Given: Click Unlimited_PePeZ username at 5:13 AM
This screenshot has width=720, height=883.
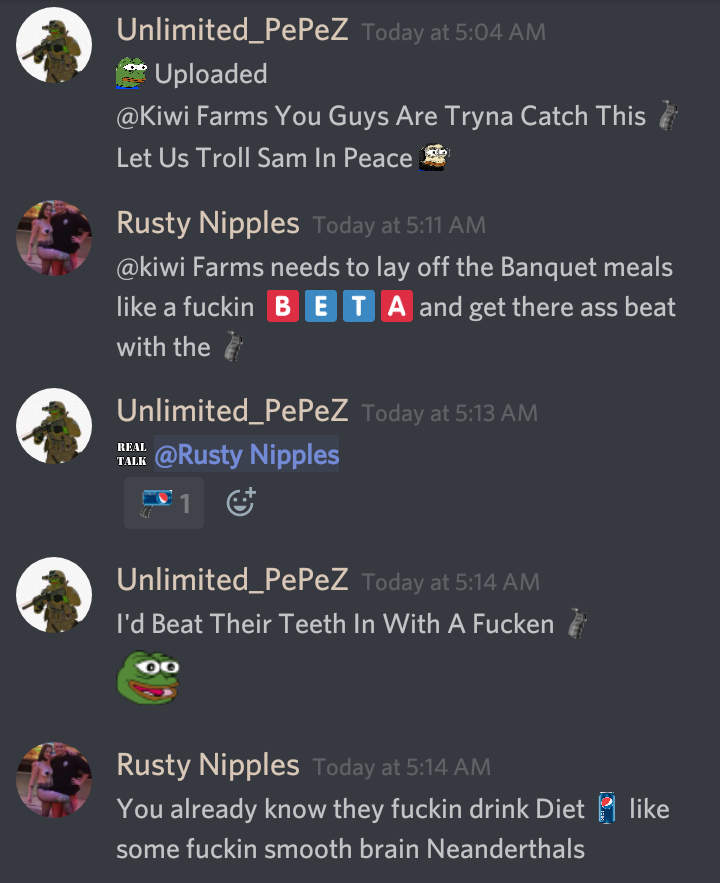Looking at the screenshot, I should point(232,411).
